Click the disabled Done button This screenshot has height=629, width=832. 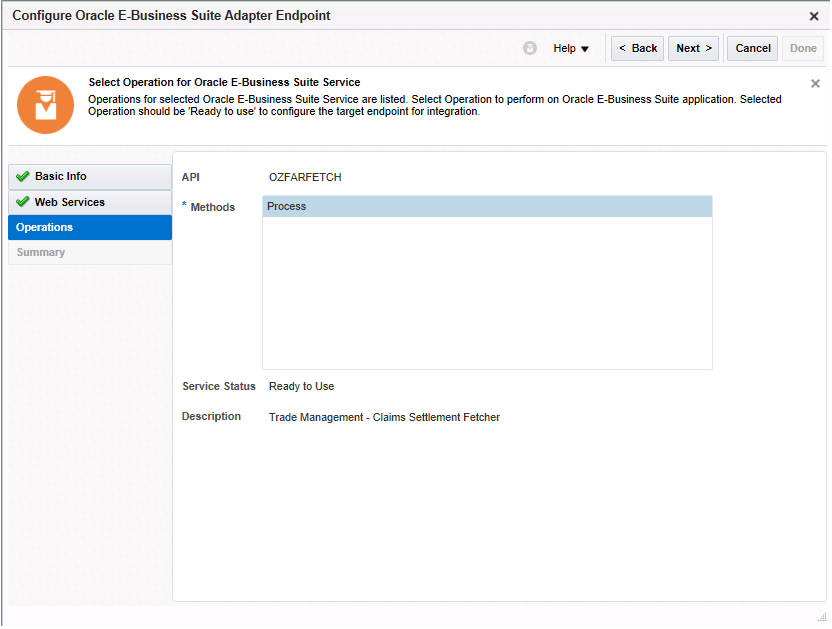pyautogui.click(x=803, y=48)
